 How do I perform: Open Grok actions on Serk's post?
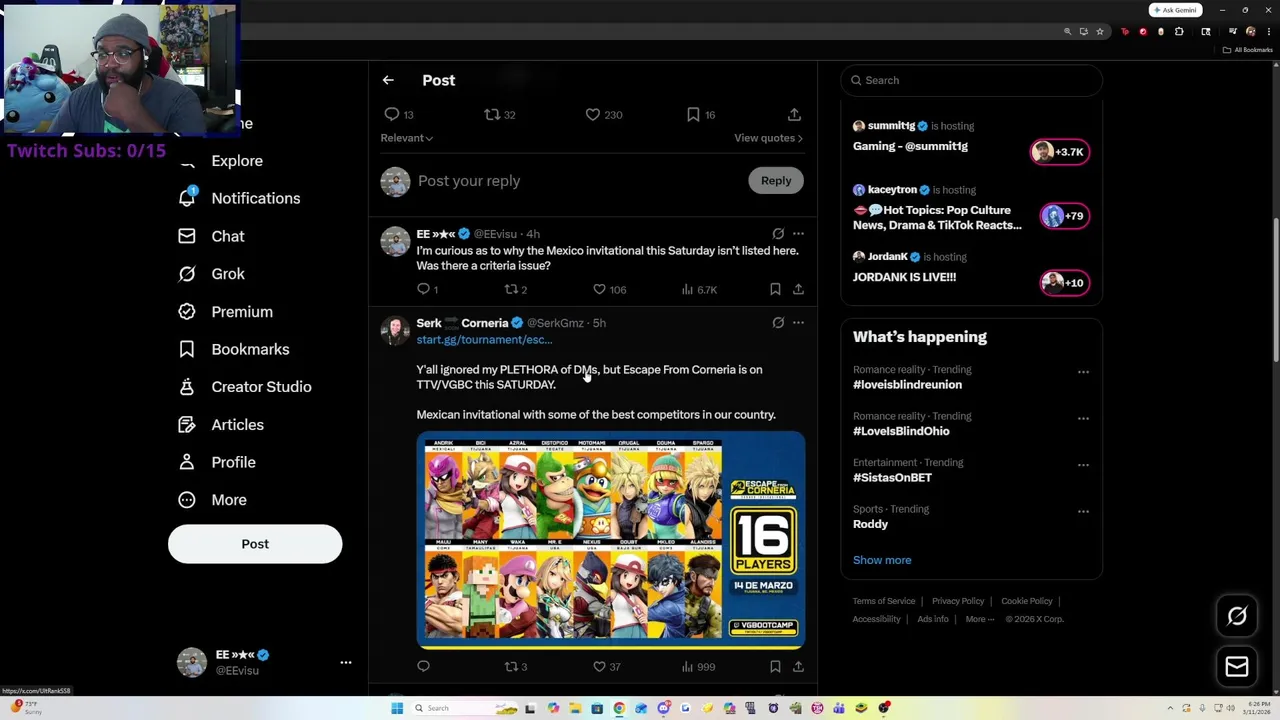(778, 323)
